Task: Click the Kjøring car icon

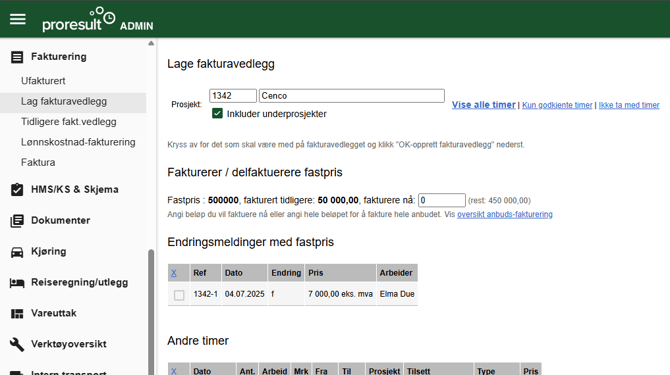Action: [17, 252]
